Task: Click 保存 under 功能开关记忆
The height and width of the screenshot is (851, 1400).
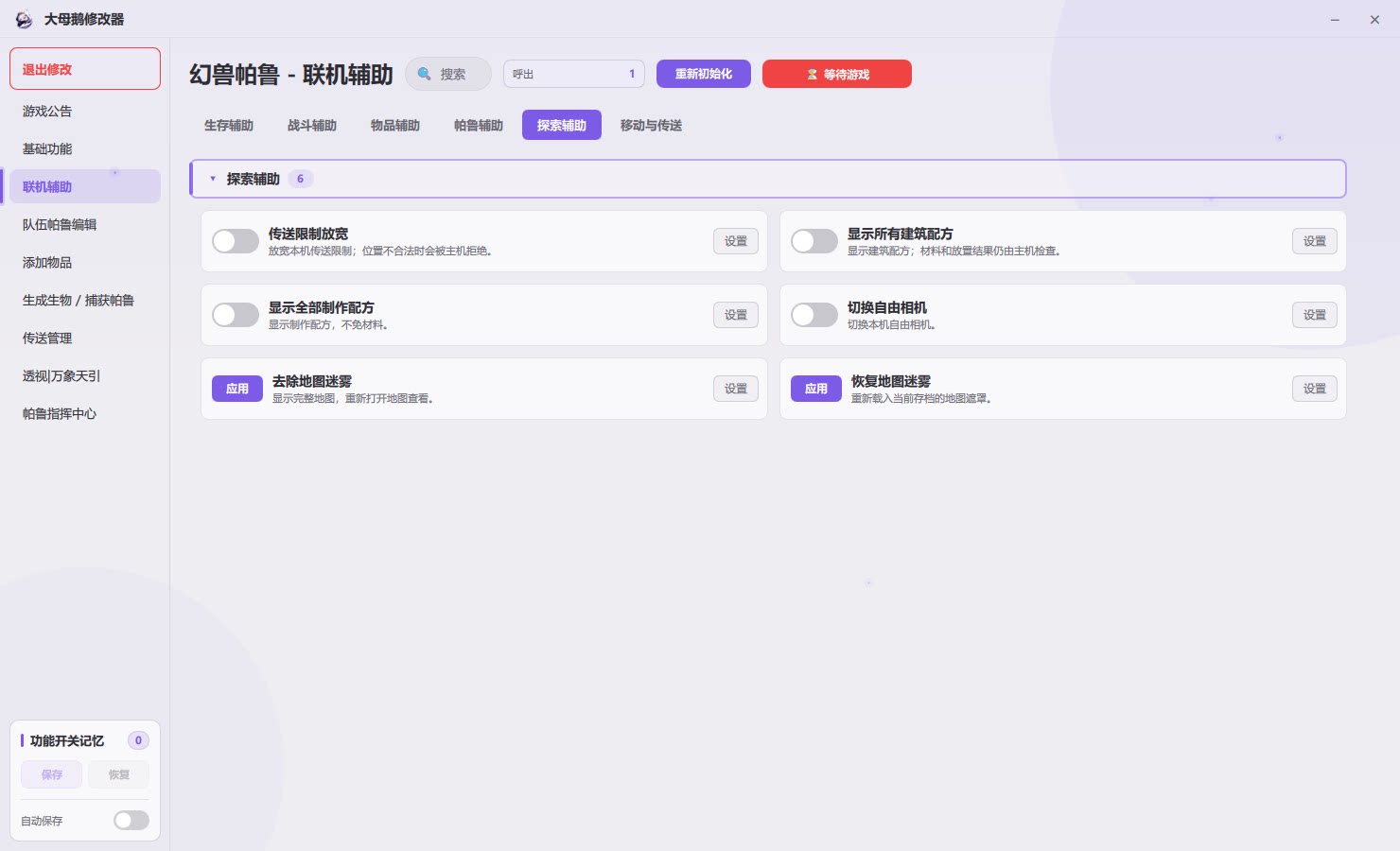Action: pyautogui.click(x=52, y=774)
